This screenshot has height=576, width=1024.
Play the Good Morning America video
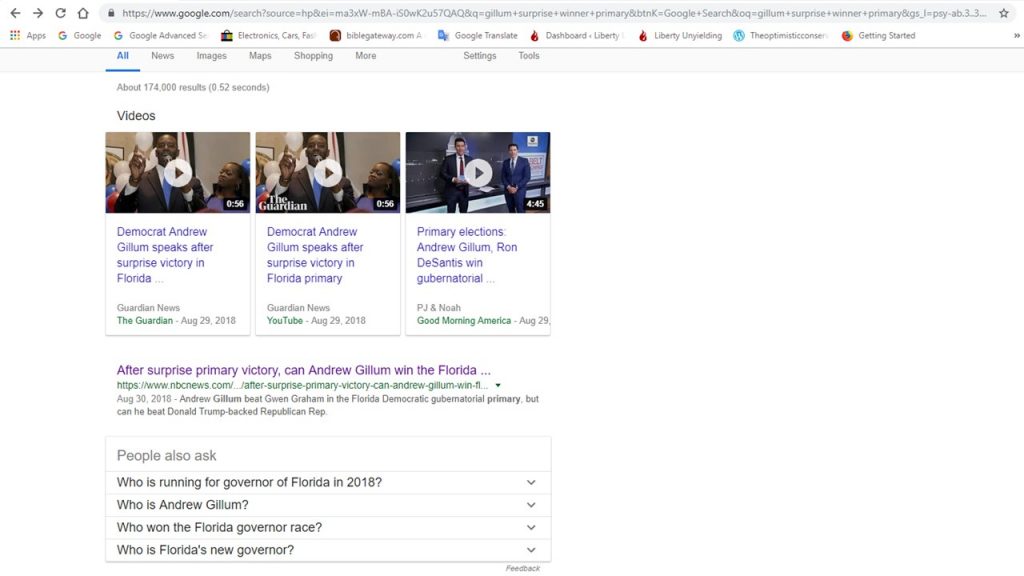coord(478,173)
